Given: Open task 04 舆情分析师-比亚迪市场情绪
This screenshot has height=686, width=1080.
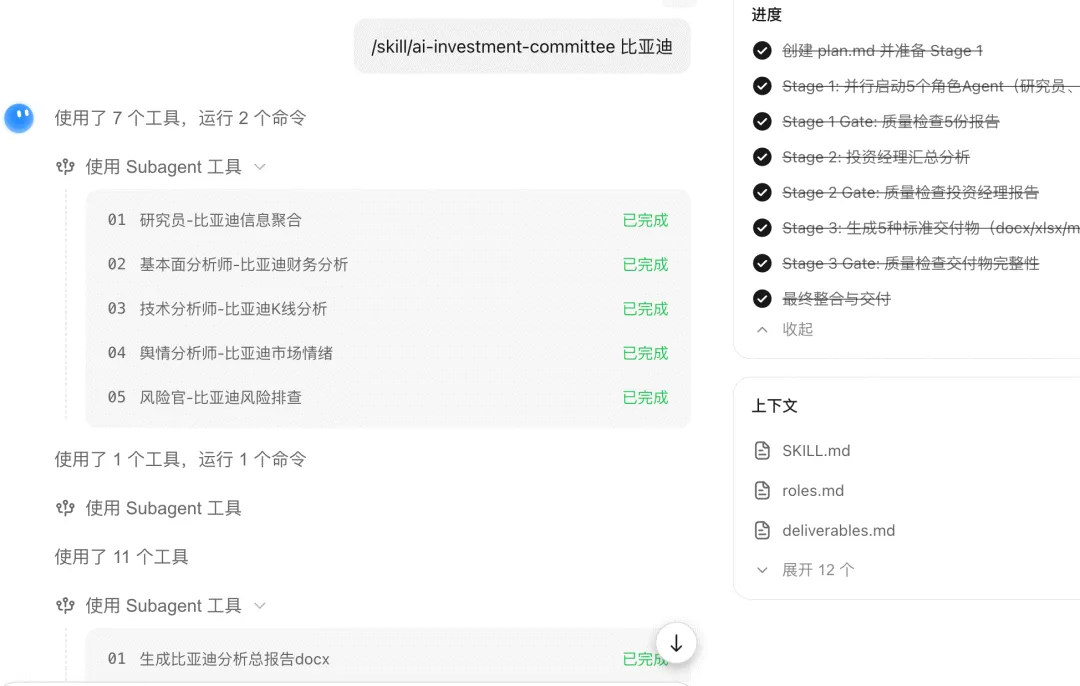Looking at the screenshot, I should click(388, 353).
